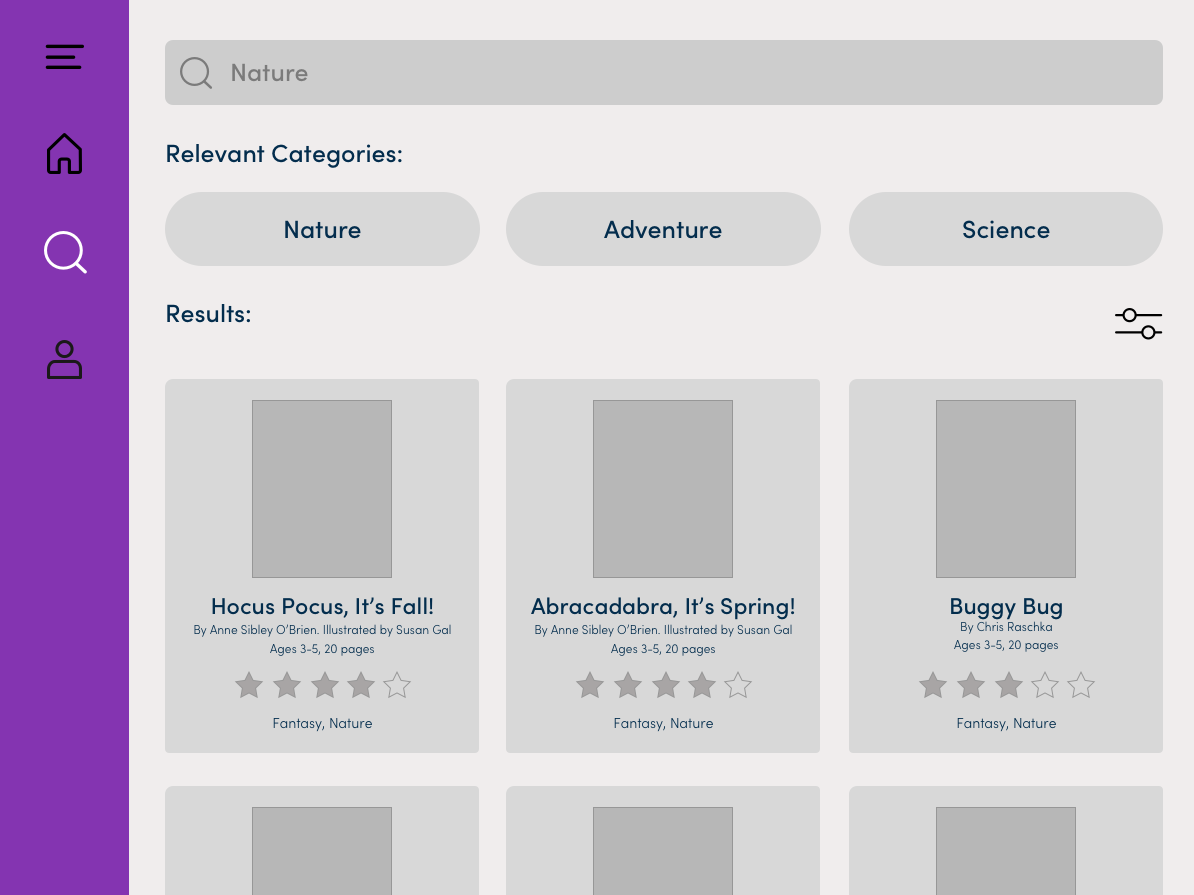Click the magnifier icon in search bar
The height and width of the screenshot is (895, 1194).
coord(195,73)
